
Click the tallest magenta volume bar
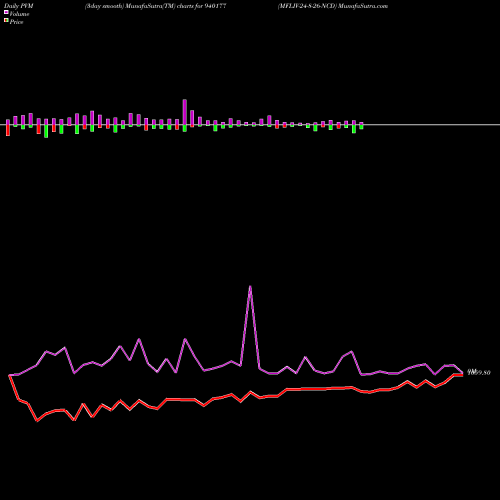click(x=185, y=112)
